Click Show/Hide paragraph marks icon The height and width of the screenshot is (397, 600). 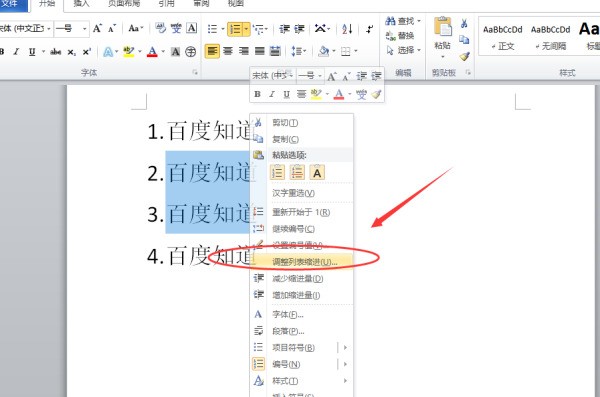click(369, 29)
